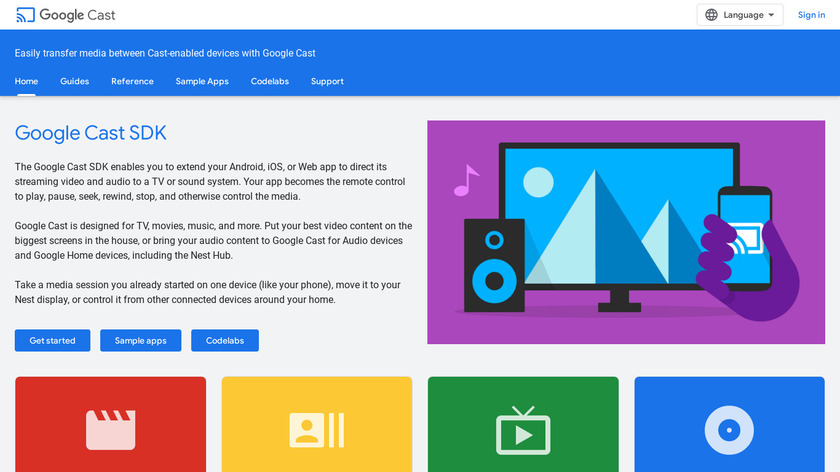The width and height of the screenshot is (840, 472).
Task: Click the Google Cast wordmark in header
Action: (x=77, y=15)
